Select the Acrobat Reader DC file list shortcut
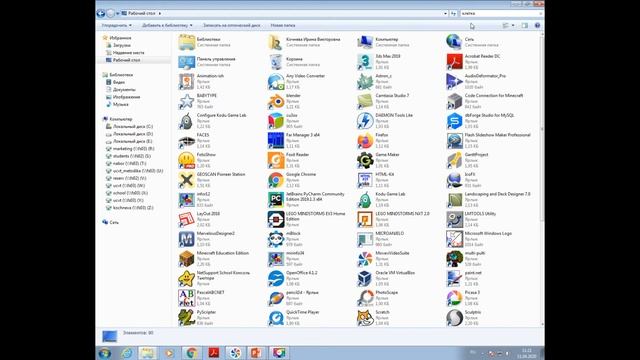The height and width of the screenshot is (360, 640). 473,62
